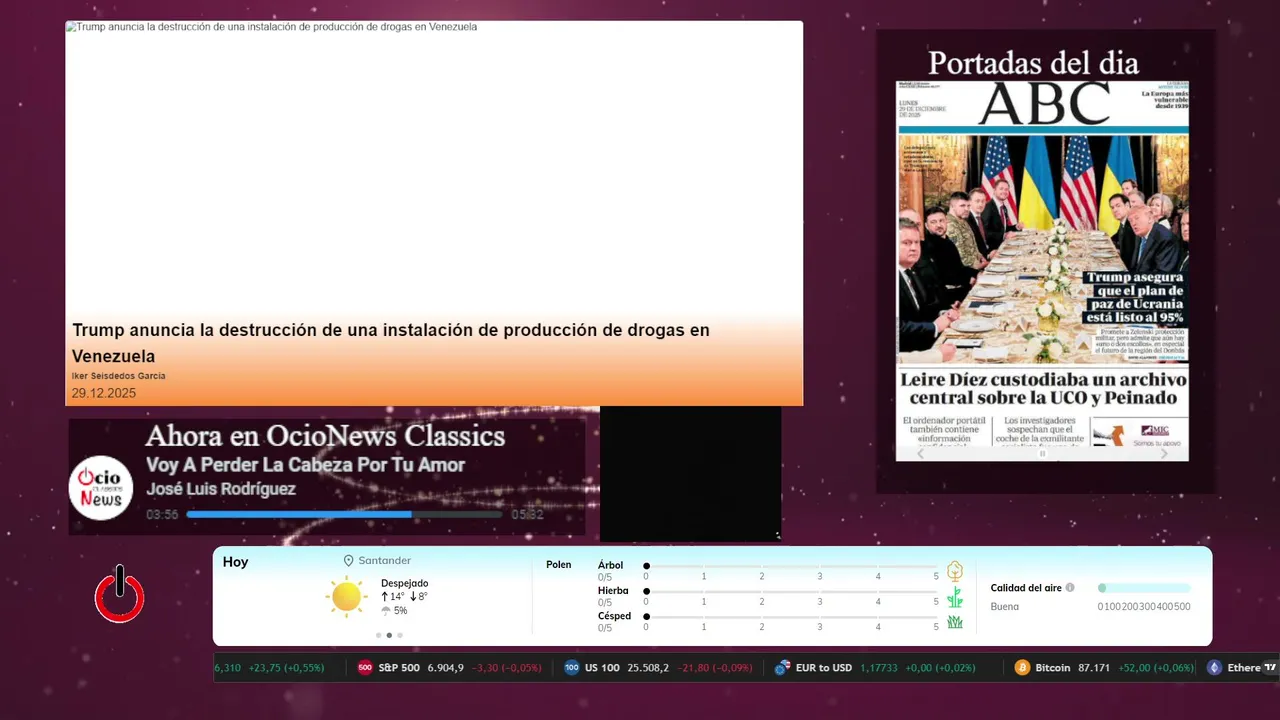1280x720 pixels.
Task: Click the Ucrania peace plan headline box
Action: coord(1134,297)
